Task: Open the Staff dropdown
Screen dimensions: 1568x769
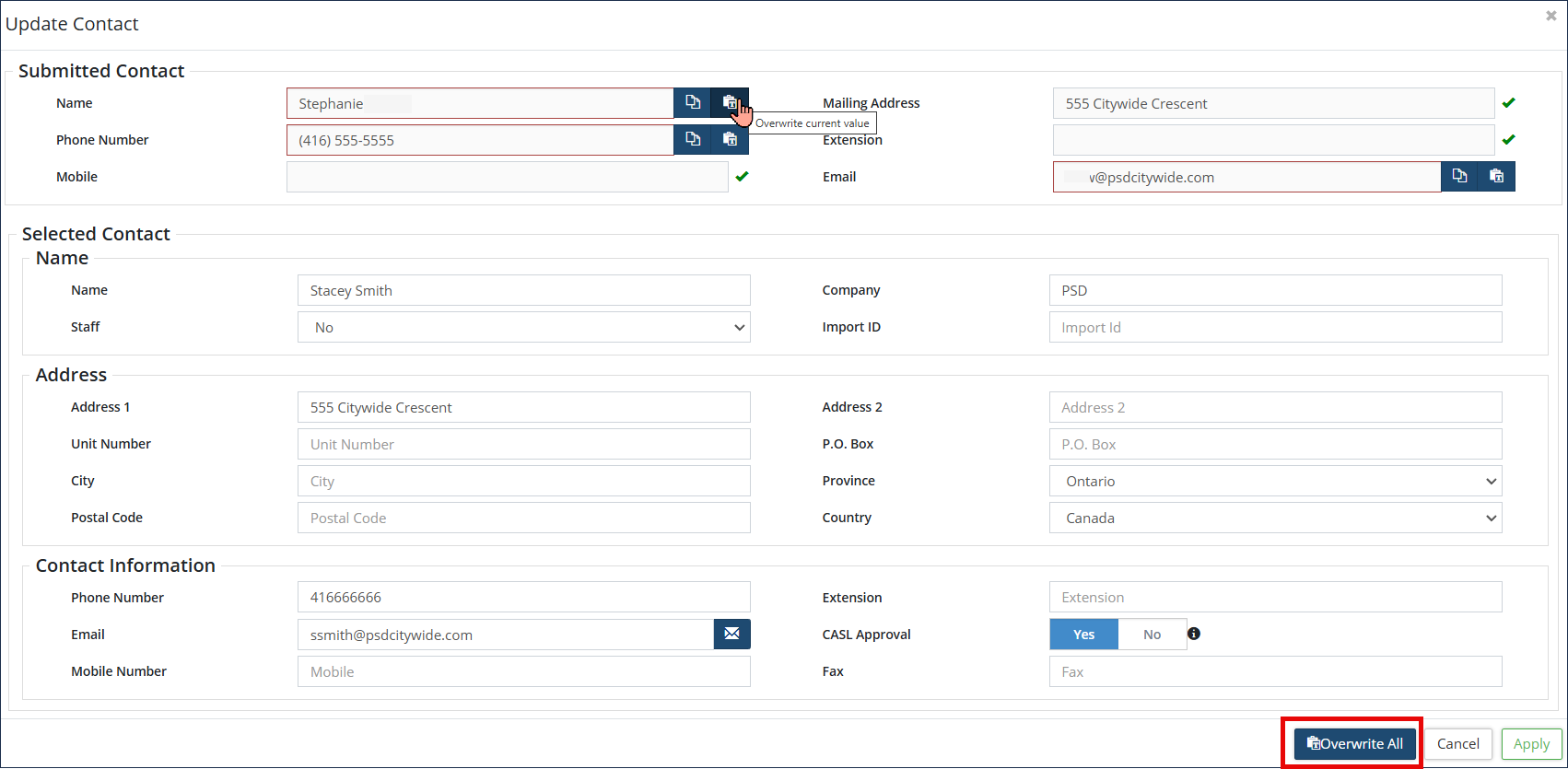Action: click(524, 327)
